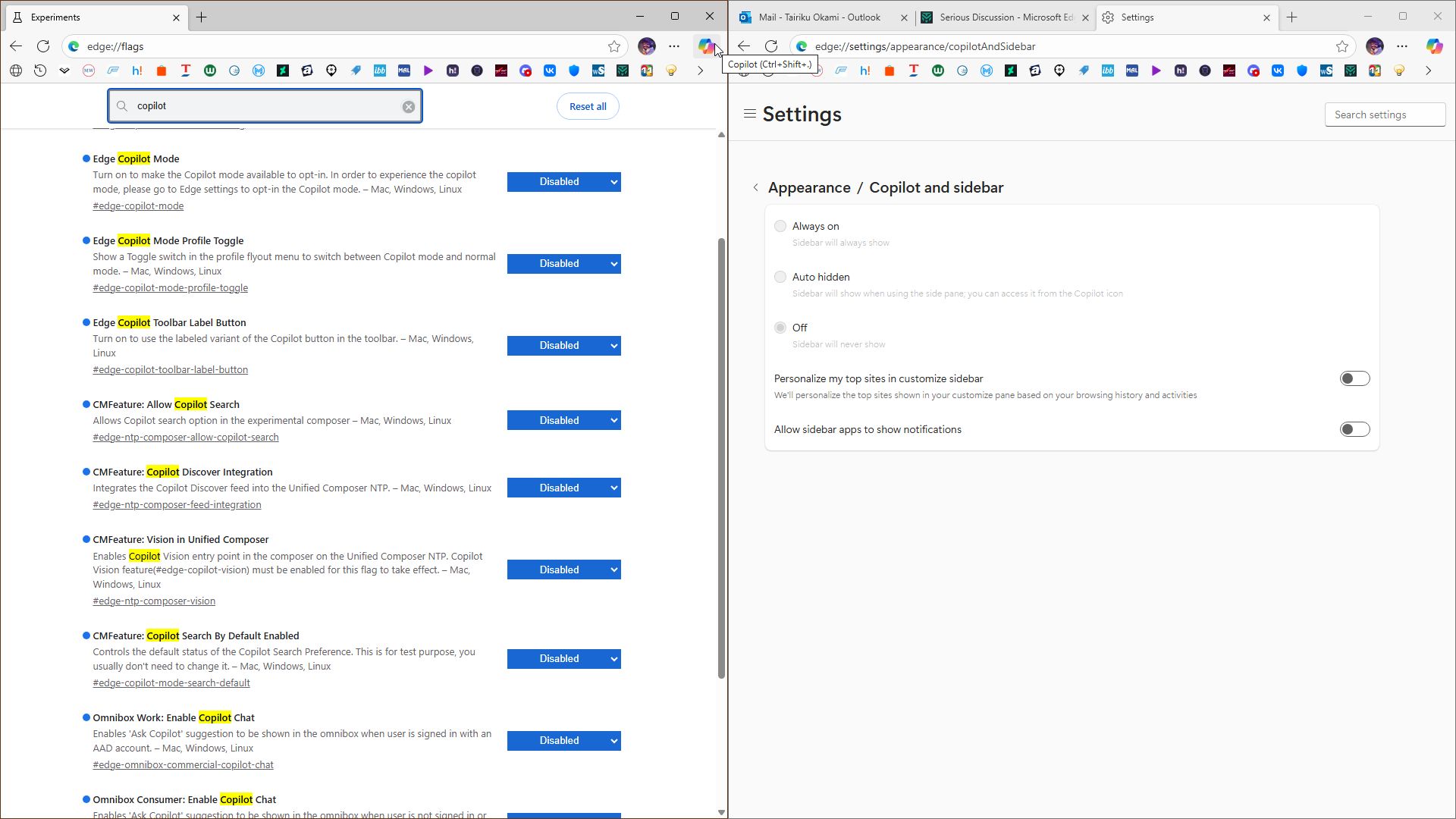Click the Search settings field
Screen dimensions: 1456x819
[1385, 115]
